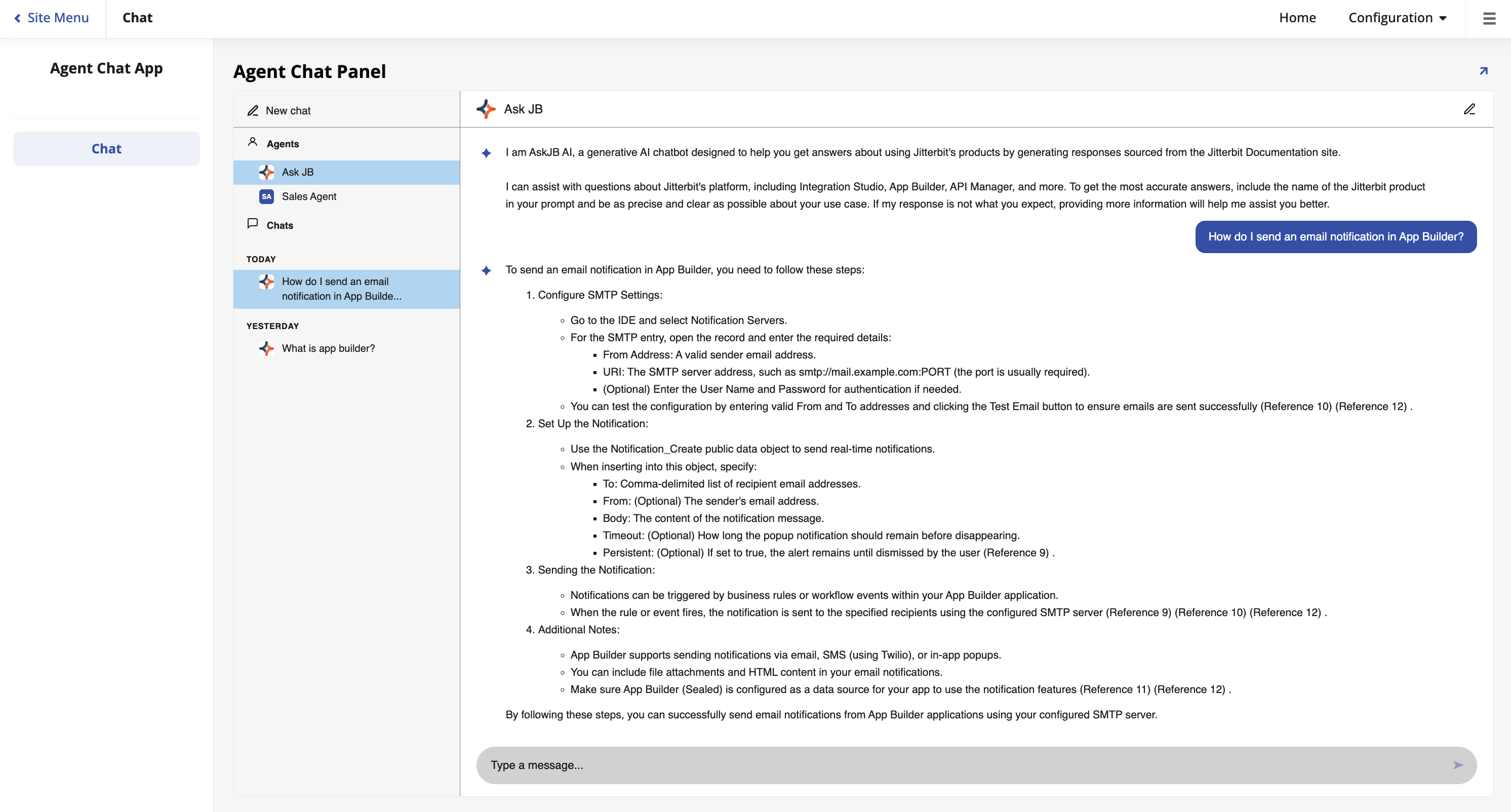Screen dimensions: 1511x812
Task: Click the pop-out arrow icon for Agent Chat Panel
Action: pos(1484,71)
